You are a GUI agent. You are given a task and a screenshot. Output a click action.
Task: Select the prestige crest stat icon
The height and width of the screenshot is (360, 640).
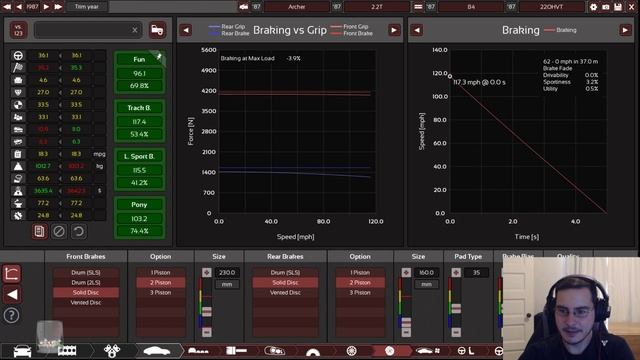click(x=18, y=92)
